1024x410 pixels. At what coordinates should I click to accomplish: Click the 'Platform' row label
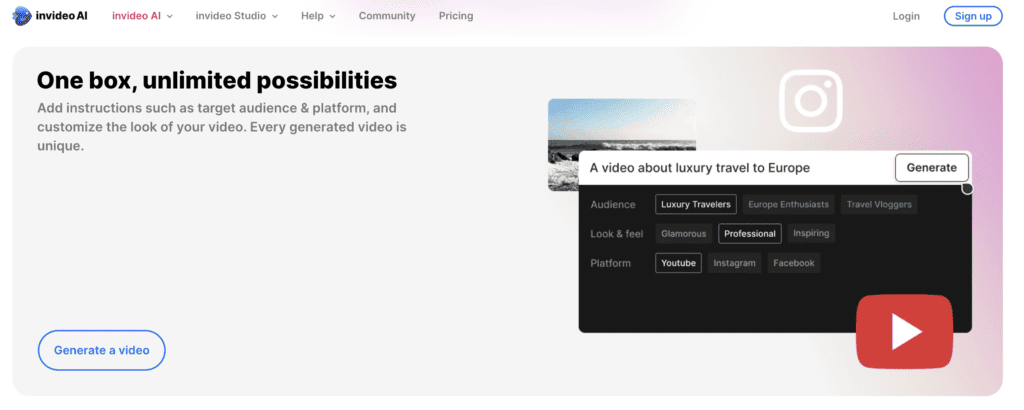tap(611, 263)
